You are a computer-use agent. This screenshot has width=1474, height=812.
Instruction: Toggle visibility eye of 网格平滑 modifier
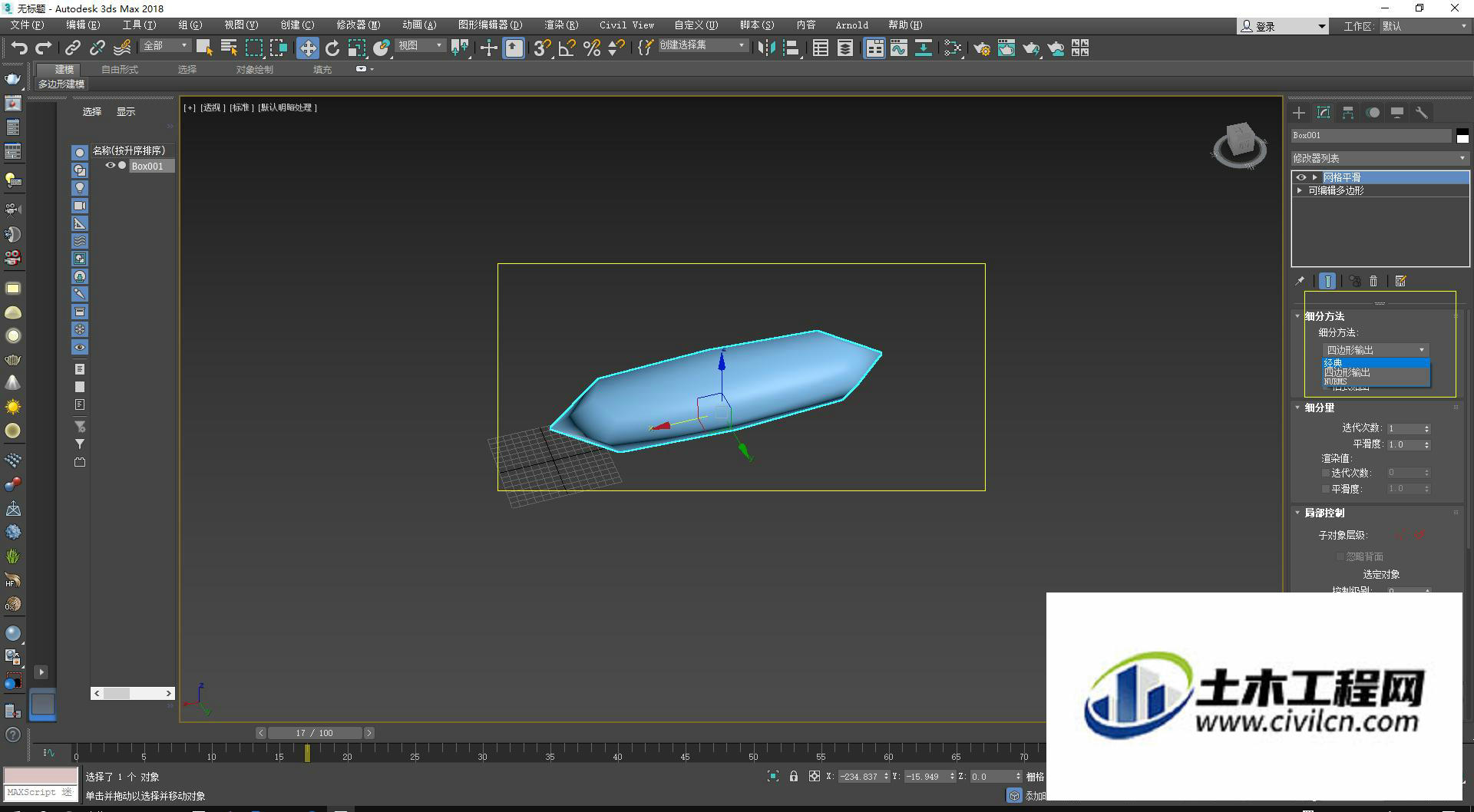point(1300,177)
